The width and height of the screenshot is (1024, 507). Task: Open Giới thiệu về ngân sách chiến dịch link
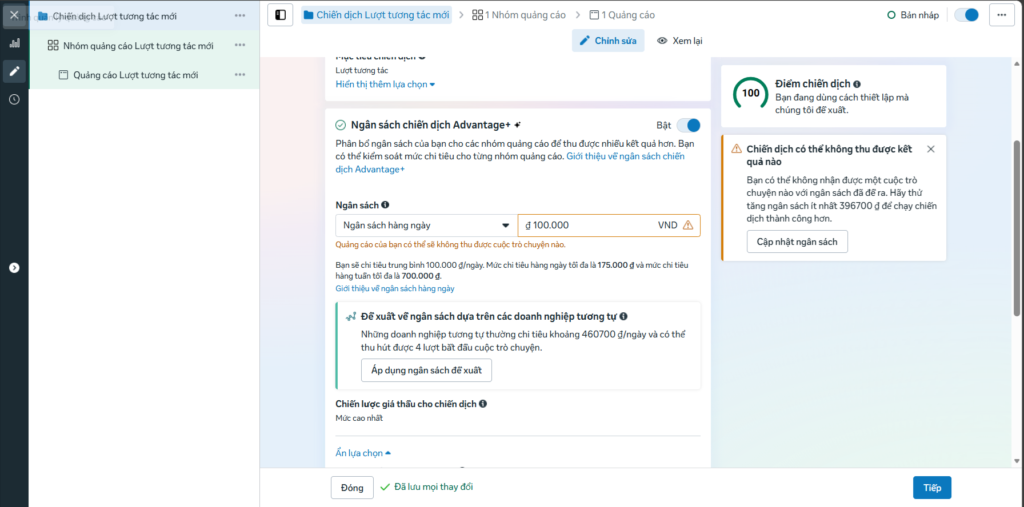[x=509, y=163]
